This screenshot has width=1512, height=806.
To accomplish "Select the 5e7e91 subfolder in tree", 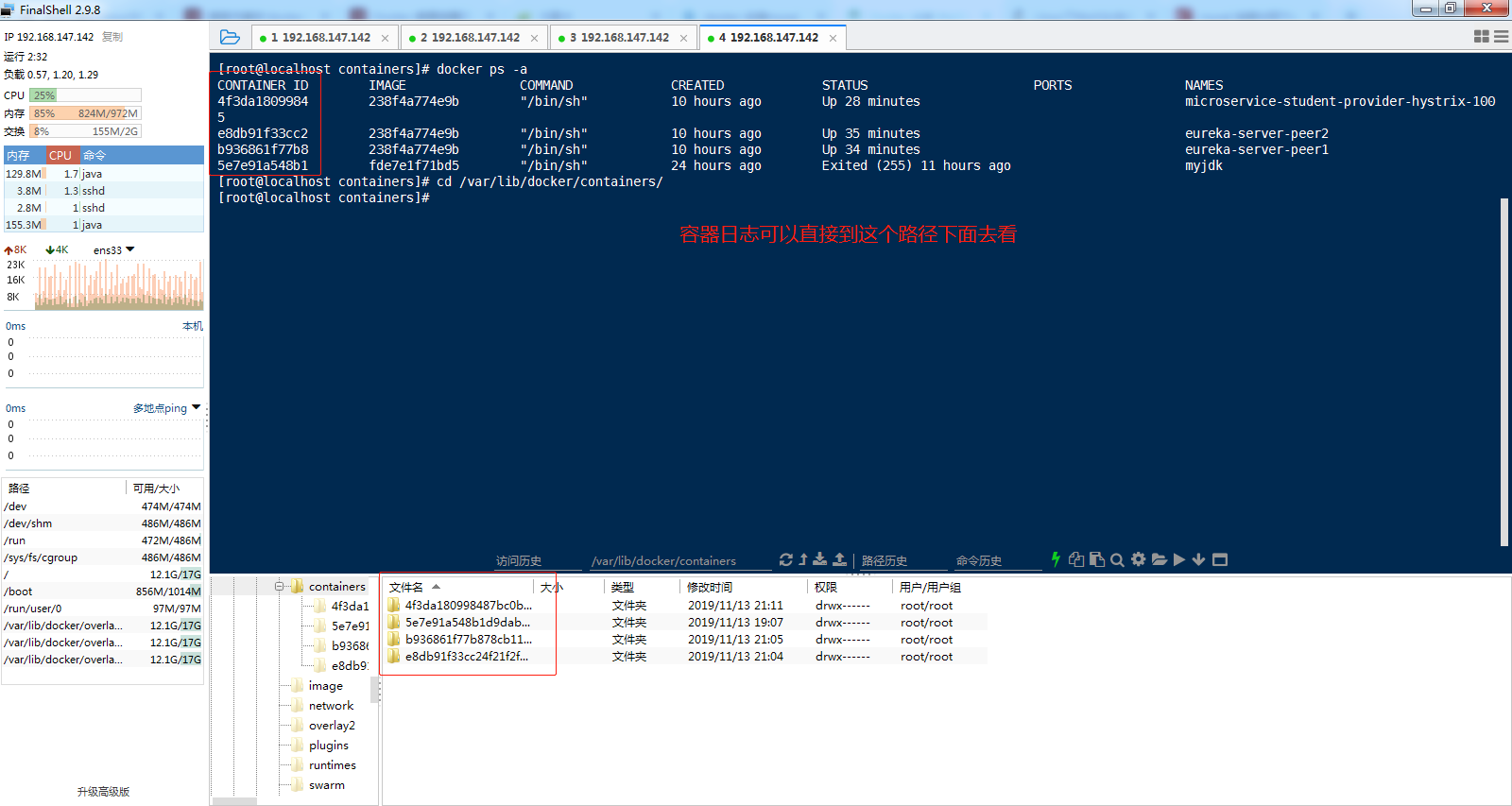I will point(350,626).
